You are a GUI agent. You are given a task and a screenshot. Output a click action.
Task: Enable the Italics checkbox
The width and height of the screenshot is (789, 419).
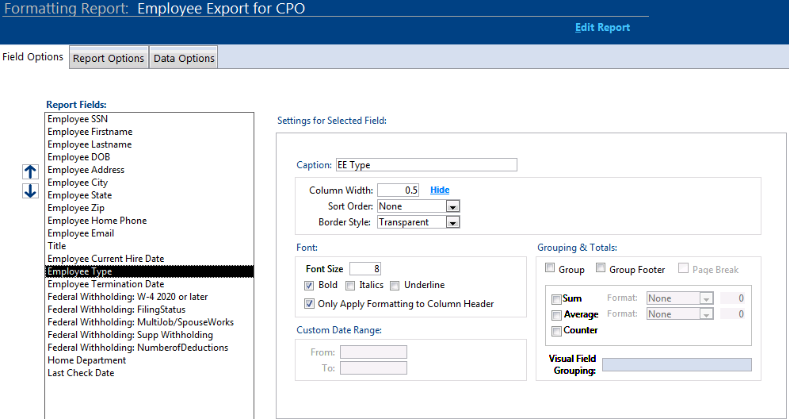click(x=350, y=286)
